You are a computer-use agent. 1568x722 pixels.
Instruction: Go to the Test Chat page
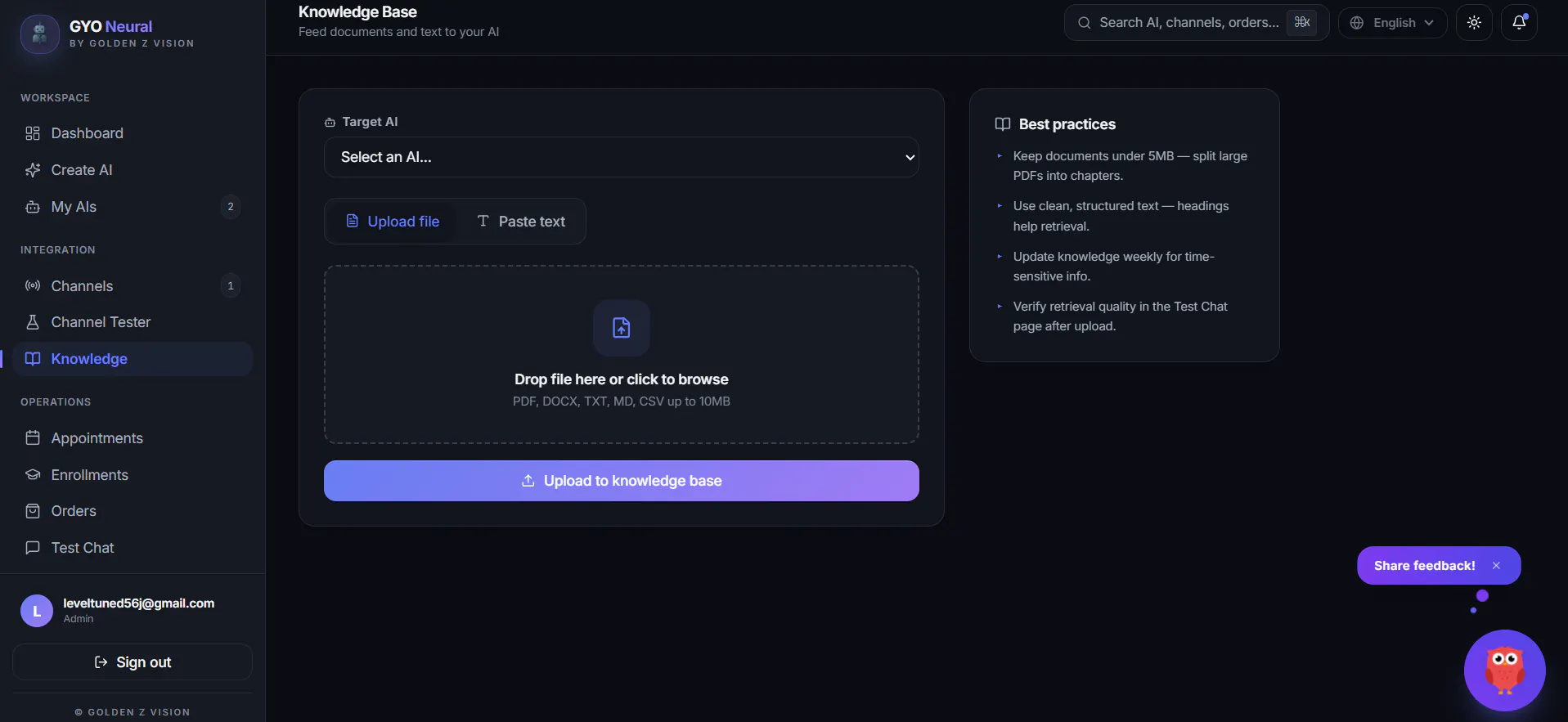tap(133, 548)
